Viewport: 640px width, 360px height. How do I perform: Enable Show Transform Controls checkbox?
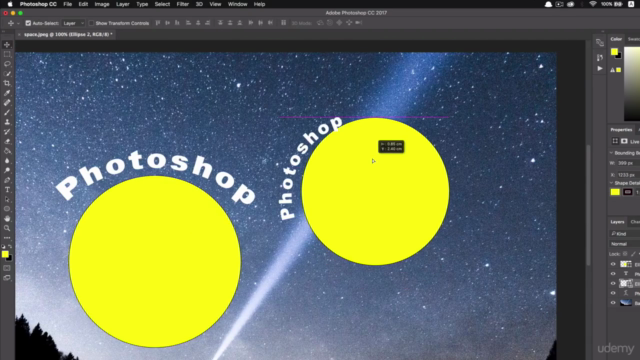pos(91,23)
